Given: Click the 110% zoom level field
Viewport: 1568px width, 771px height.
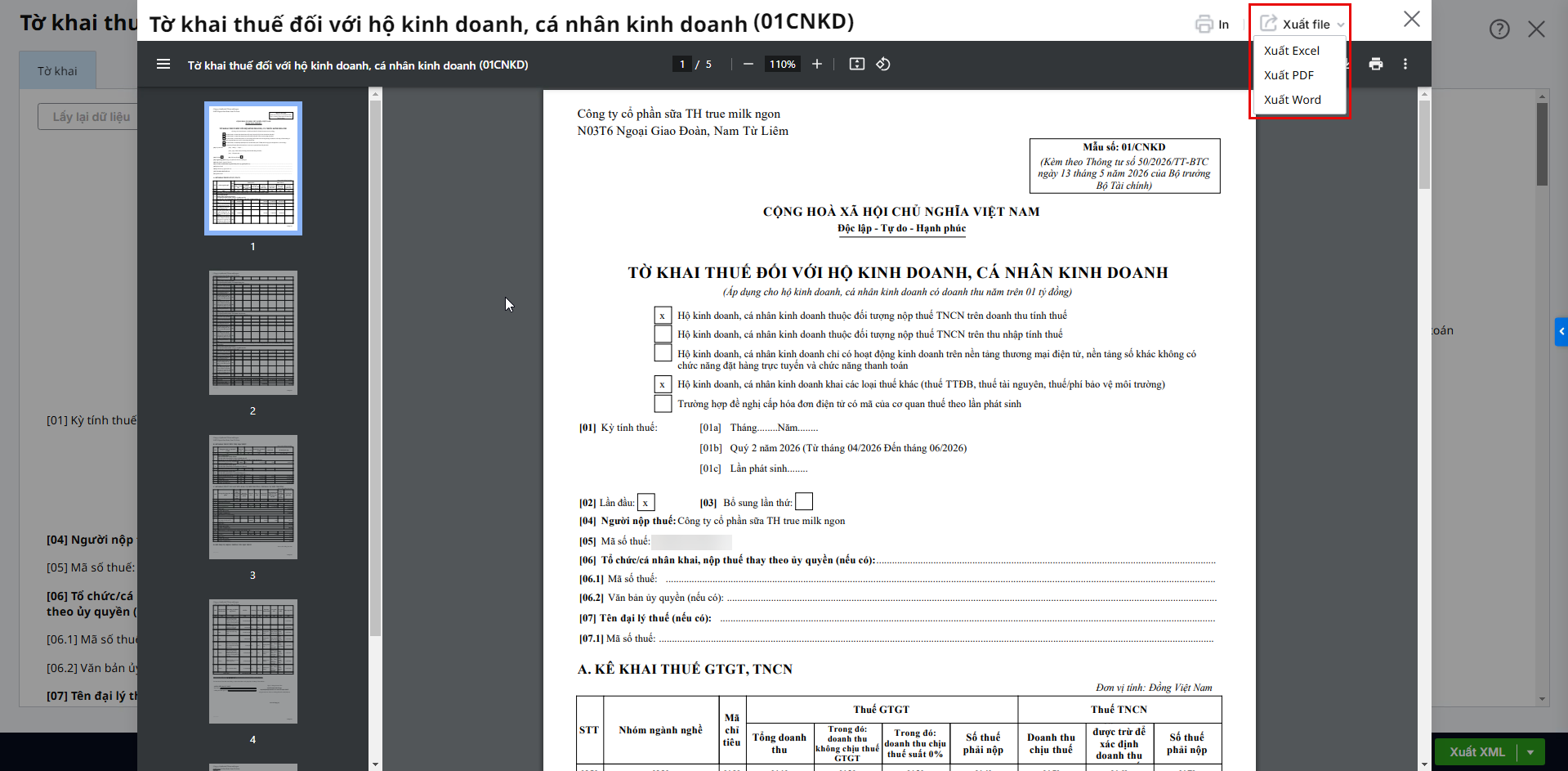Looking at the screenshot, I should 783,64.
